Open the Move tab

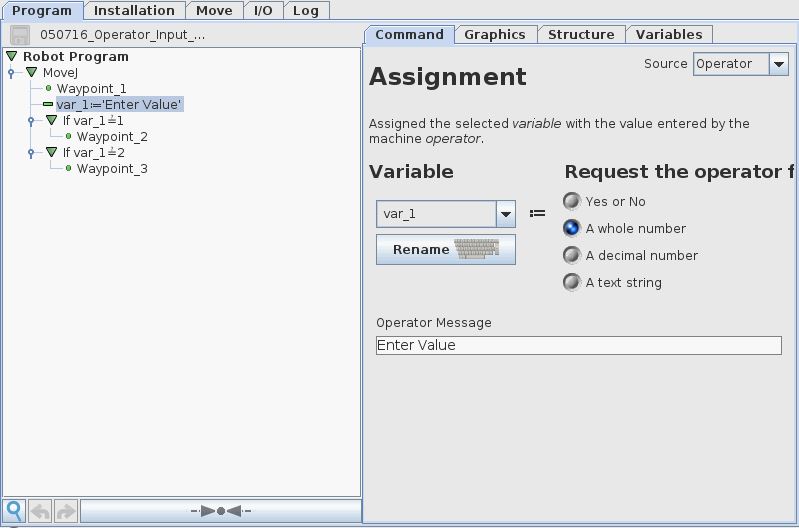(214, 11)
